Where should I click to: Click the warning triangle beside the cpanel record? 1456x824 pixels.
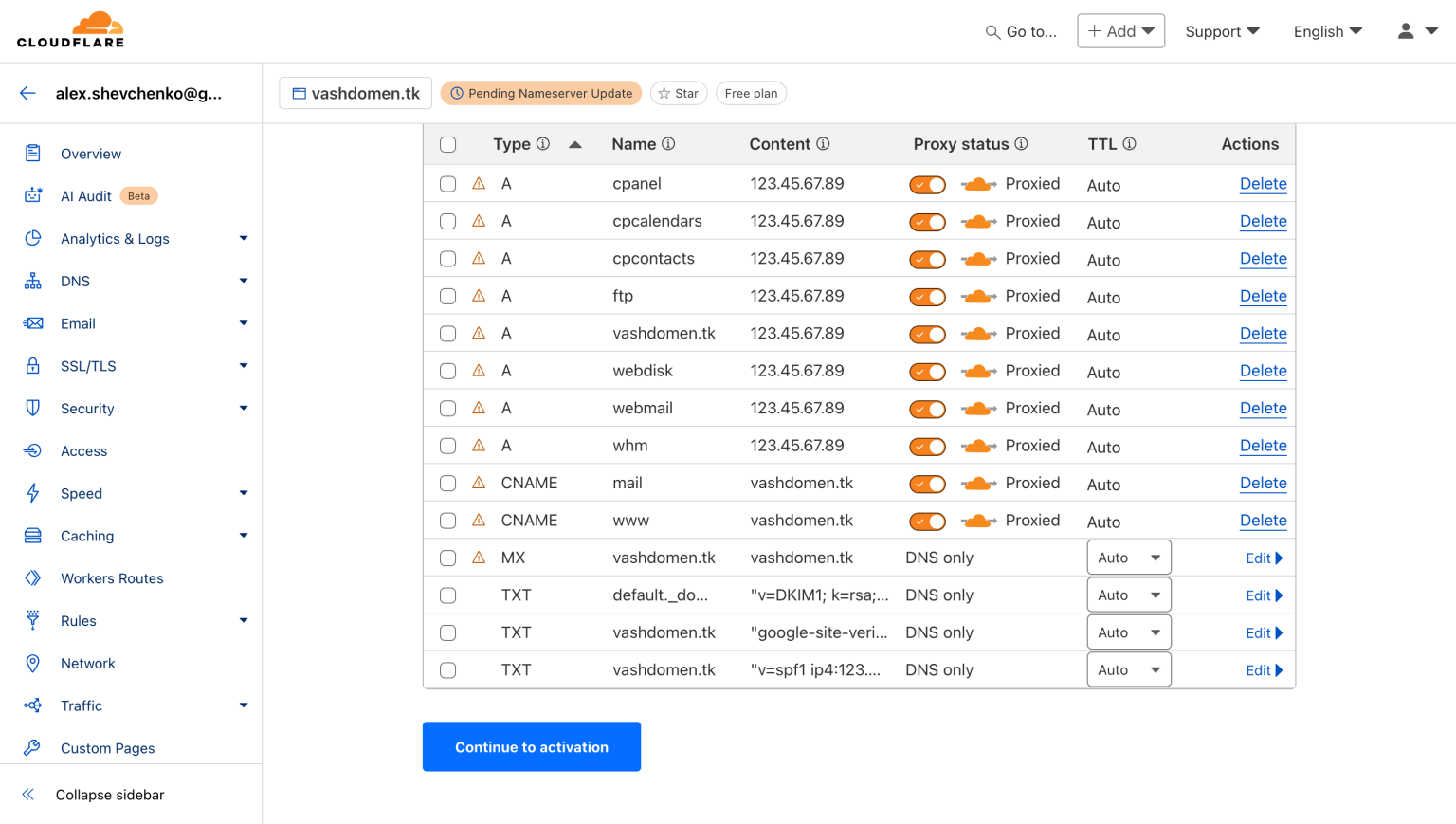point(479,183)
